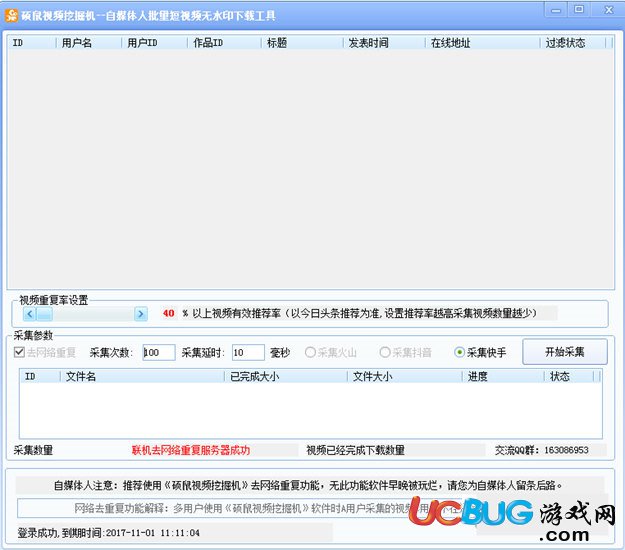This screenshot has height=550, width=625.
Task: Click the 已完成大小 column header
Action: click(x=286, y=376)
